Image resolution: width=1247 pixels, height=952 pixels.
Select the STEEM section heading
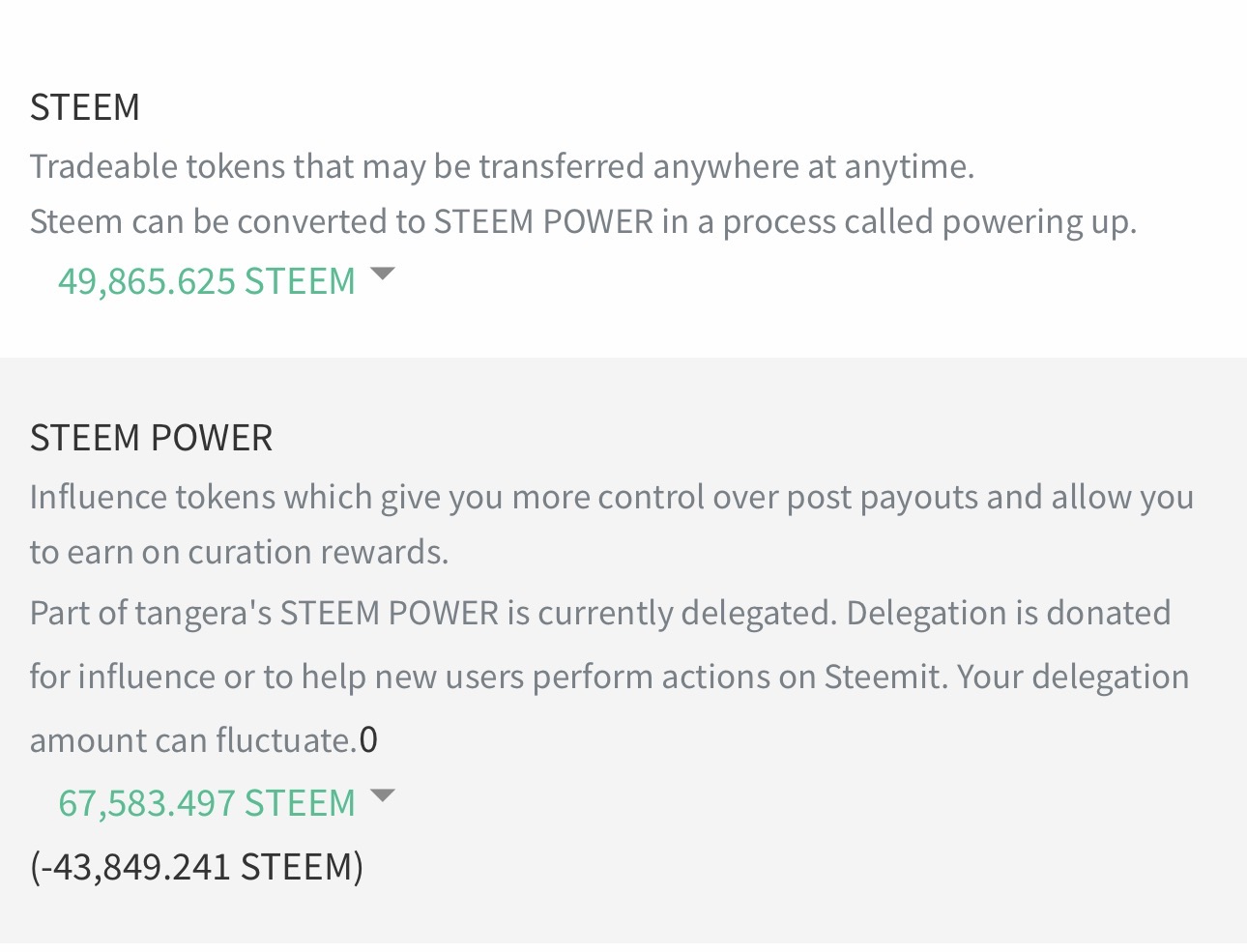[x=85, y=107]
